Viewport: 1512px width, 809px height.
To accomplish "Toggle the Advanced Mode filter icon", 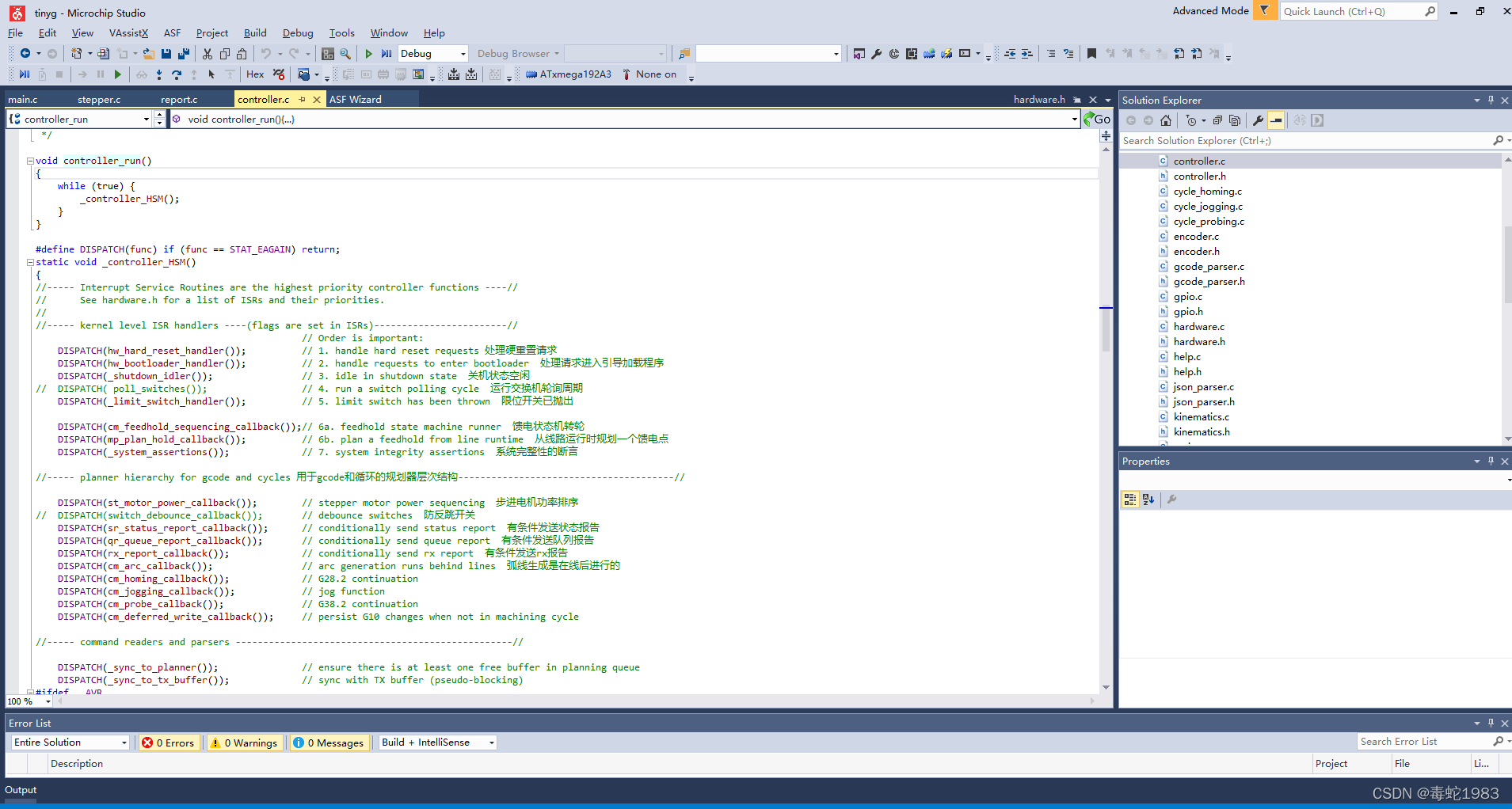I will tap(1265, 11).
